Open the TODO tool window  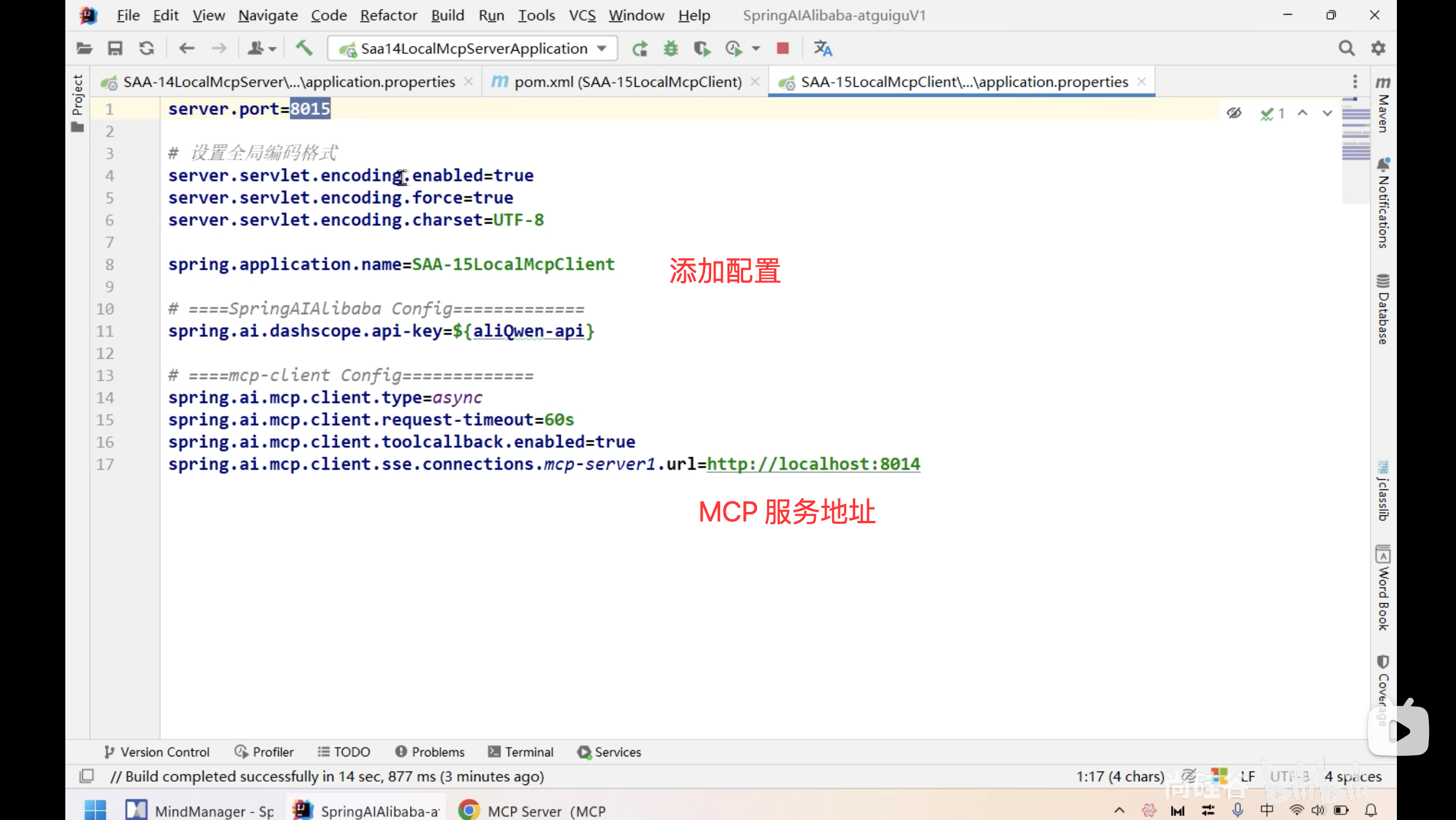(x=343, y=751)
